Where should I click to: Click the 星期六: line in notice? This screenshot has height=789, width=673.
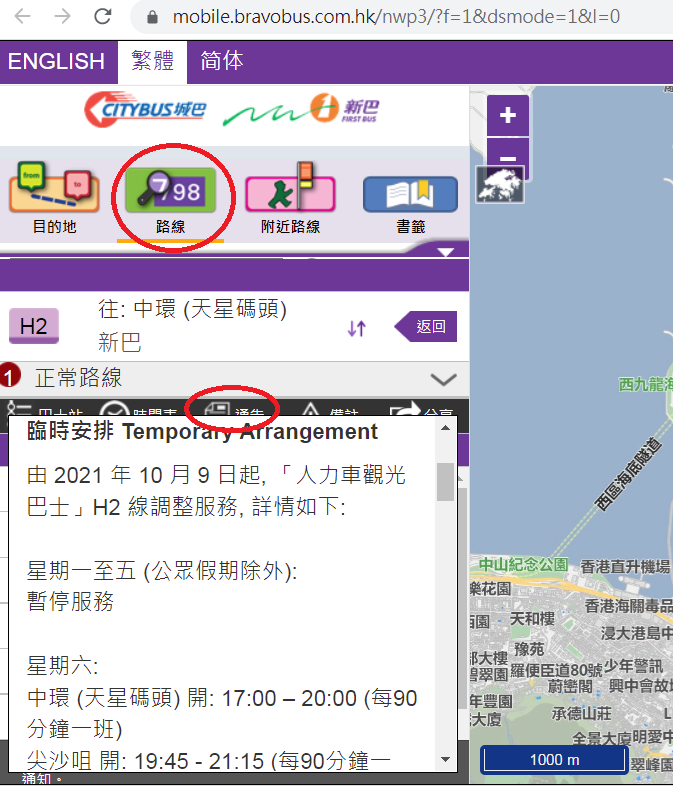[x=63, y=666]
